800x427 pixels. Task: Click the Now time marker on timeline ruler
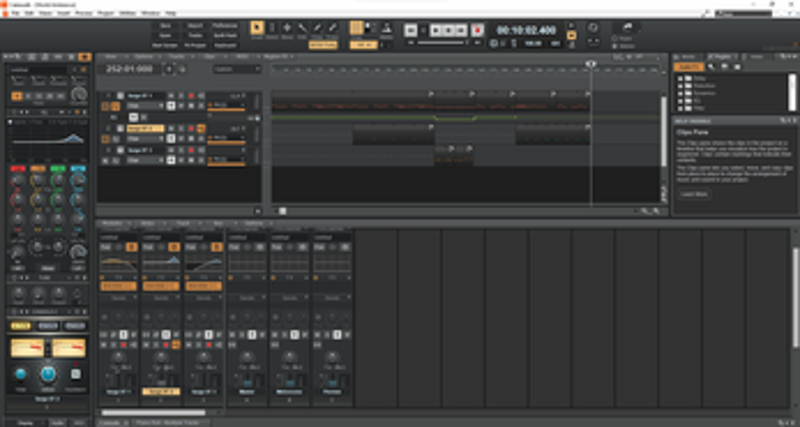591,64
